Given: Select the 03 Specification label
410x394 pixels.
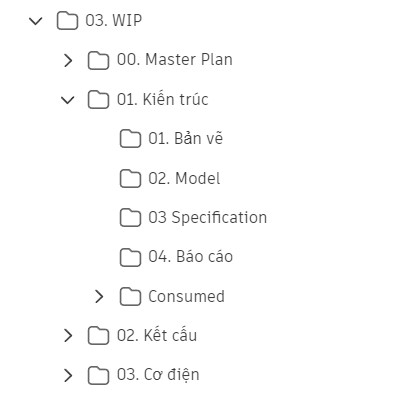Looking at the screenshot, I should point(208,218).
